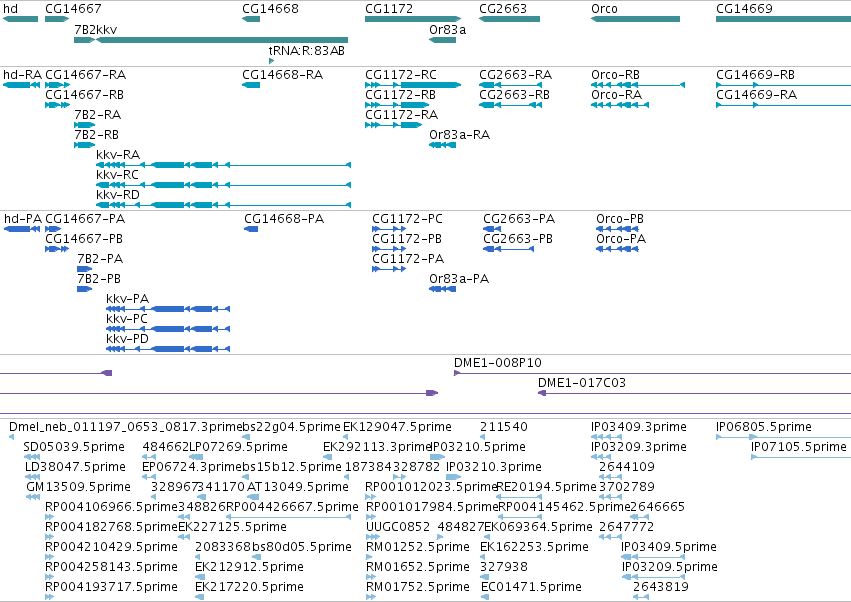This screenshot has height=602, width=851.
Task: Open the kkv-RD transcript label
Action: coord(118,194)
